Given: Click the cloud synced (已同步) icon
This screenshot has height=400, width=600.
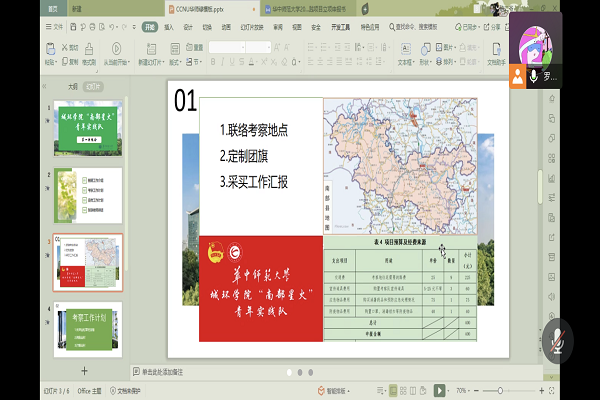Looking at the screenshot, I should point(458,27).
